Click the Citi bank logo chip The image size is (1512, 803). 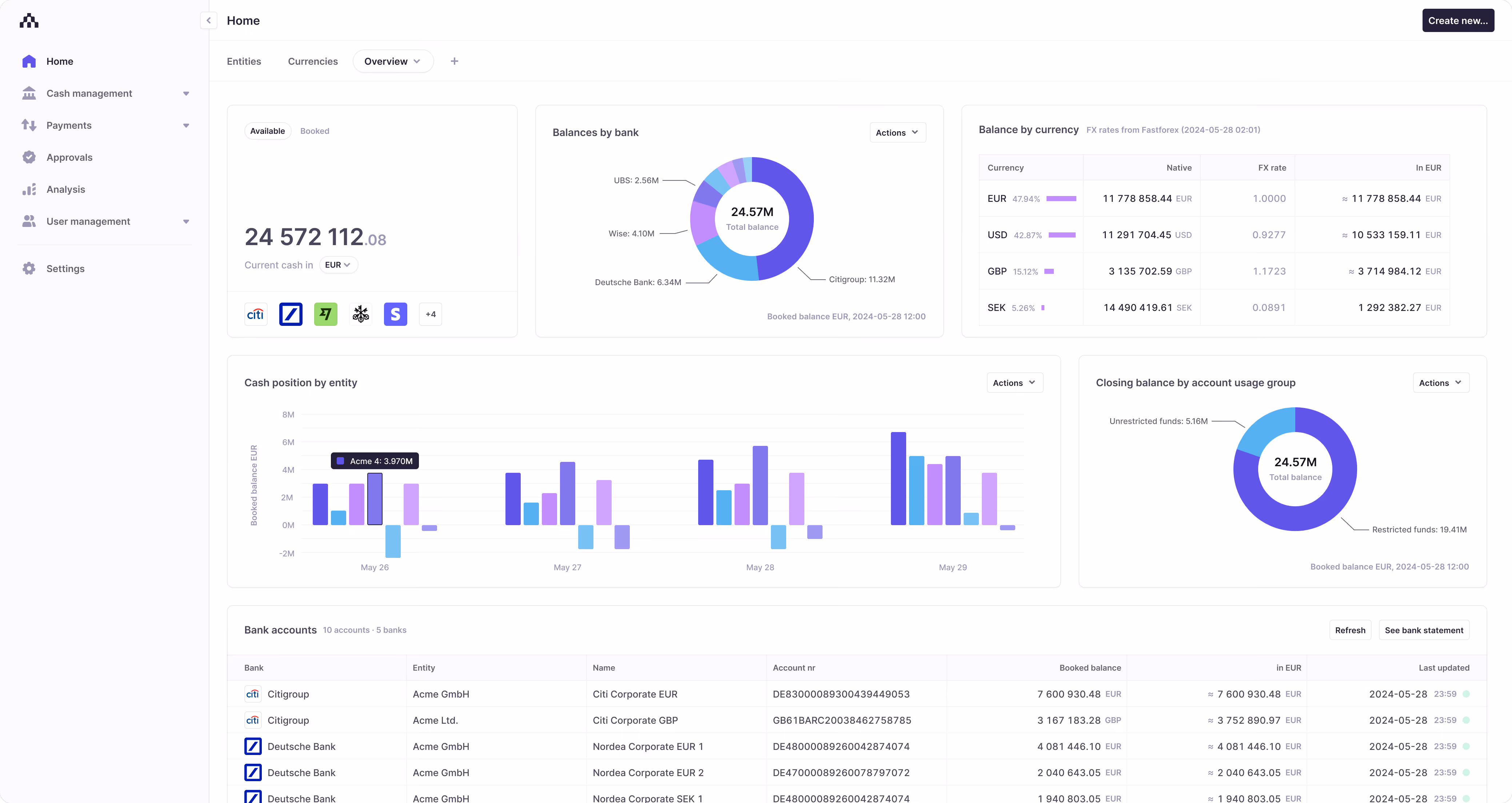coord(255,314)
